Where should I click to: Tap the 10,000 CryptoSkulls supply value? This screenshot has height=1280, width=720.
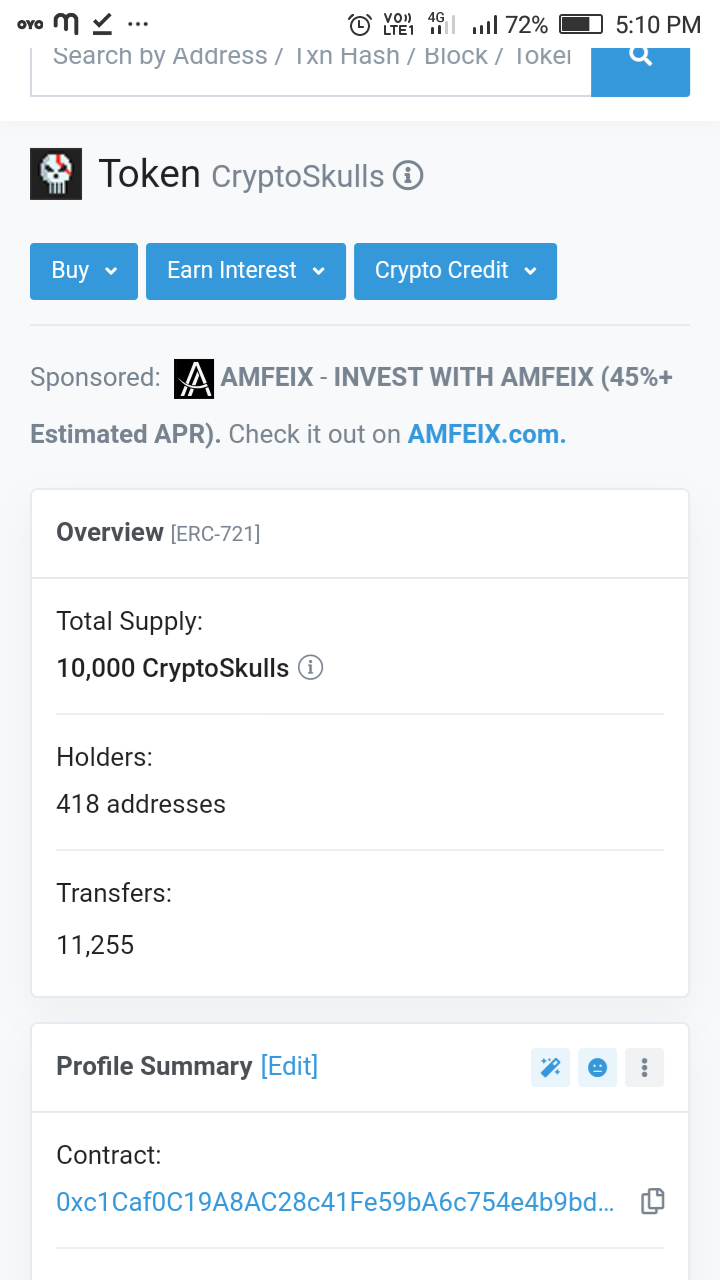(x=172, y=668)
